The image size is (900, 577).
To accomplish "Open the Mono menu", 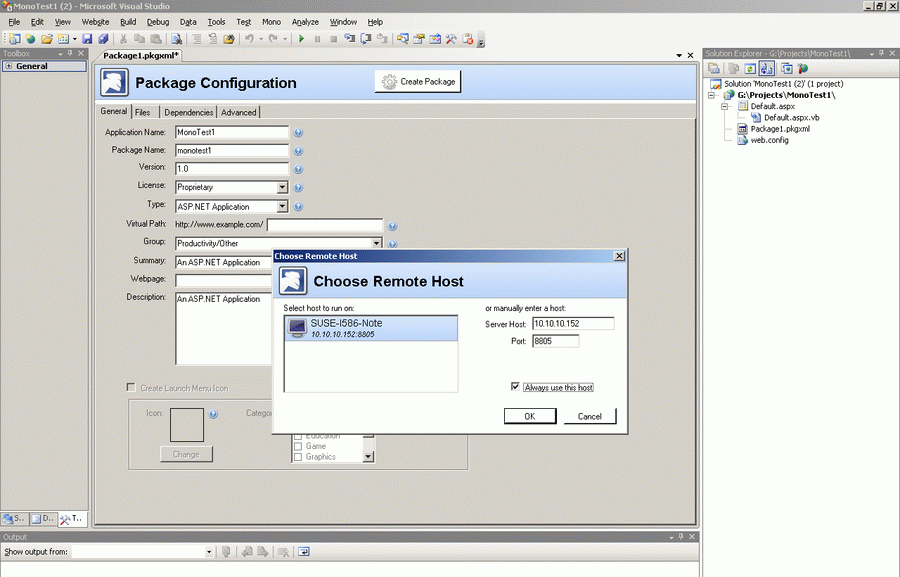I will (x=271, y=22).
